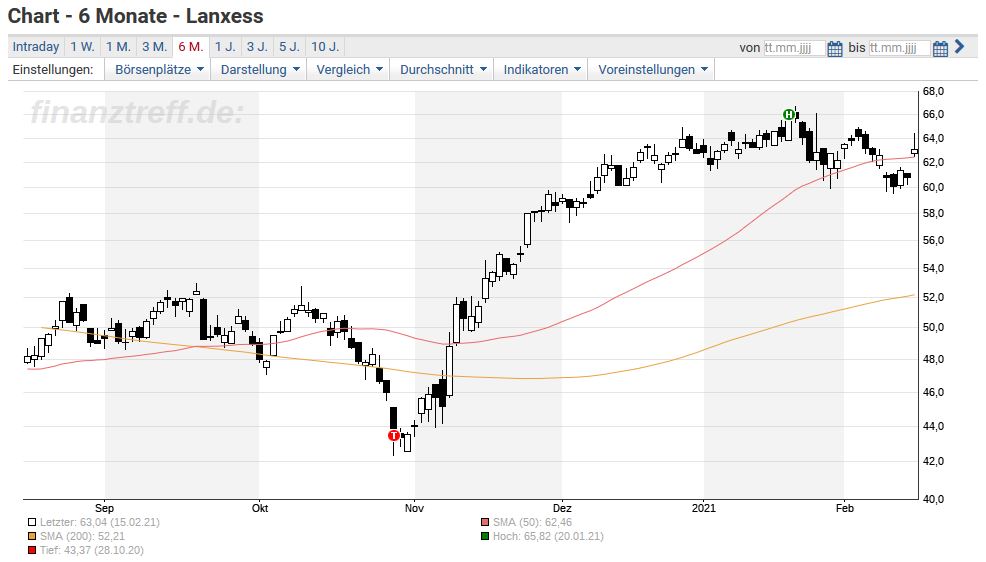Expand the Darstellung dropdown
Image resolution: width=986 pixels, height=562 pixels.
pos(260,70)
